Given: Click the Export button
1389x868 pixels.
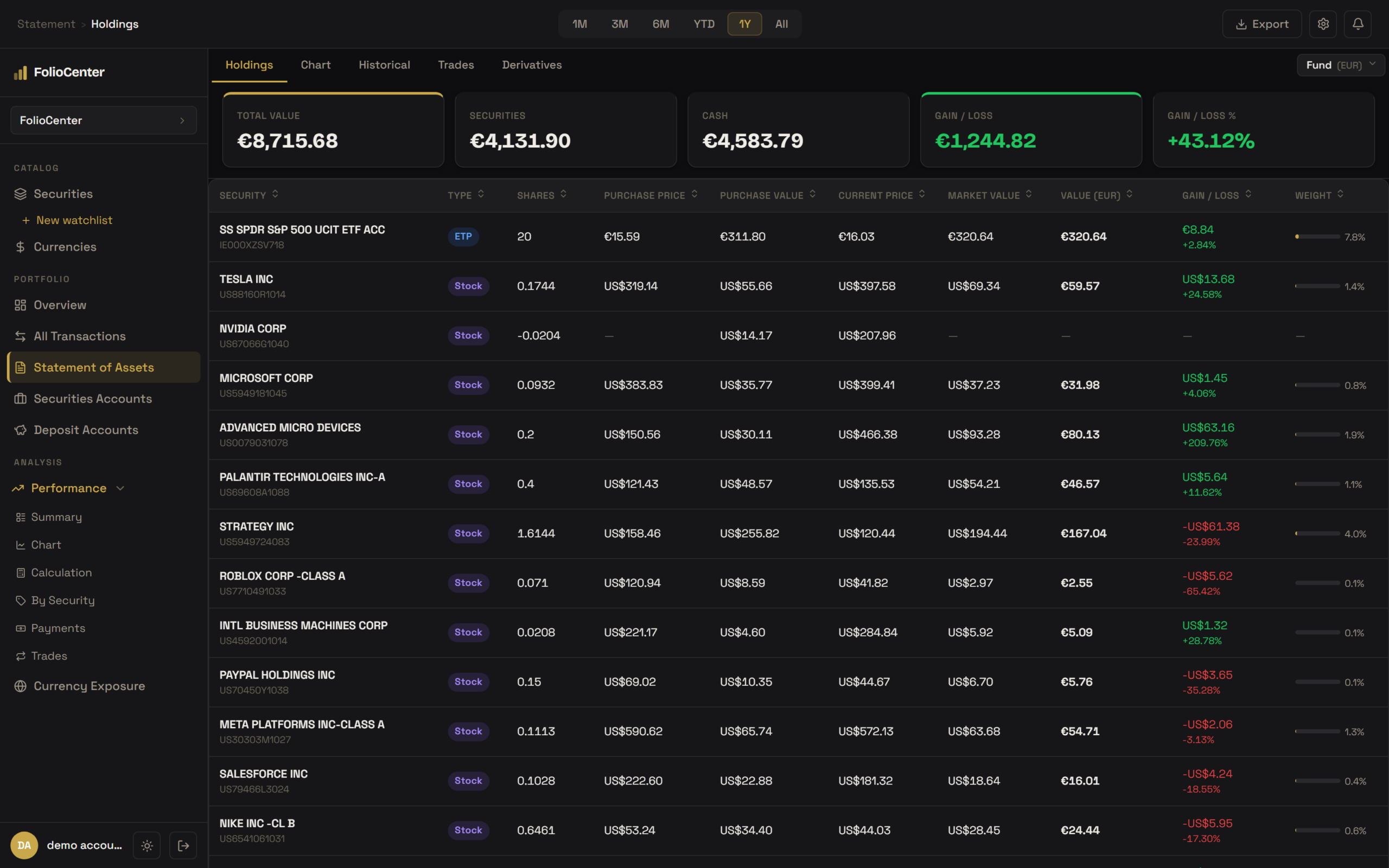Looking at the screenshot, I should [x=1261, y=24].
